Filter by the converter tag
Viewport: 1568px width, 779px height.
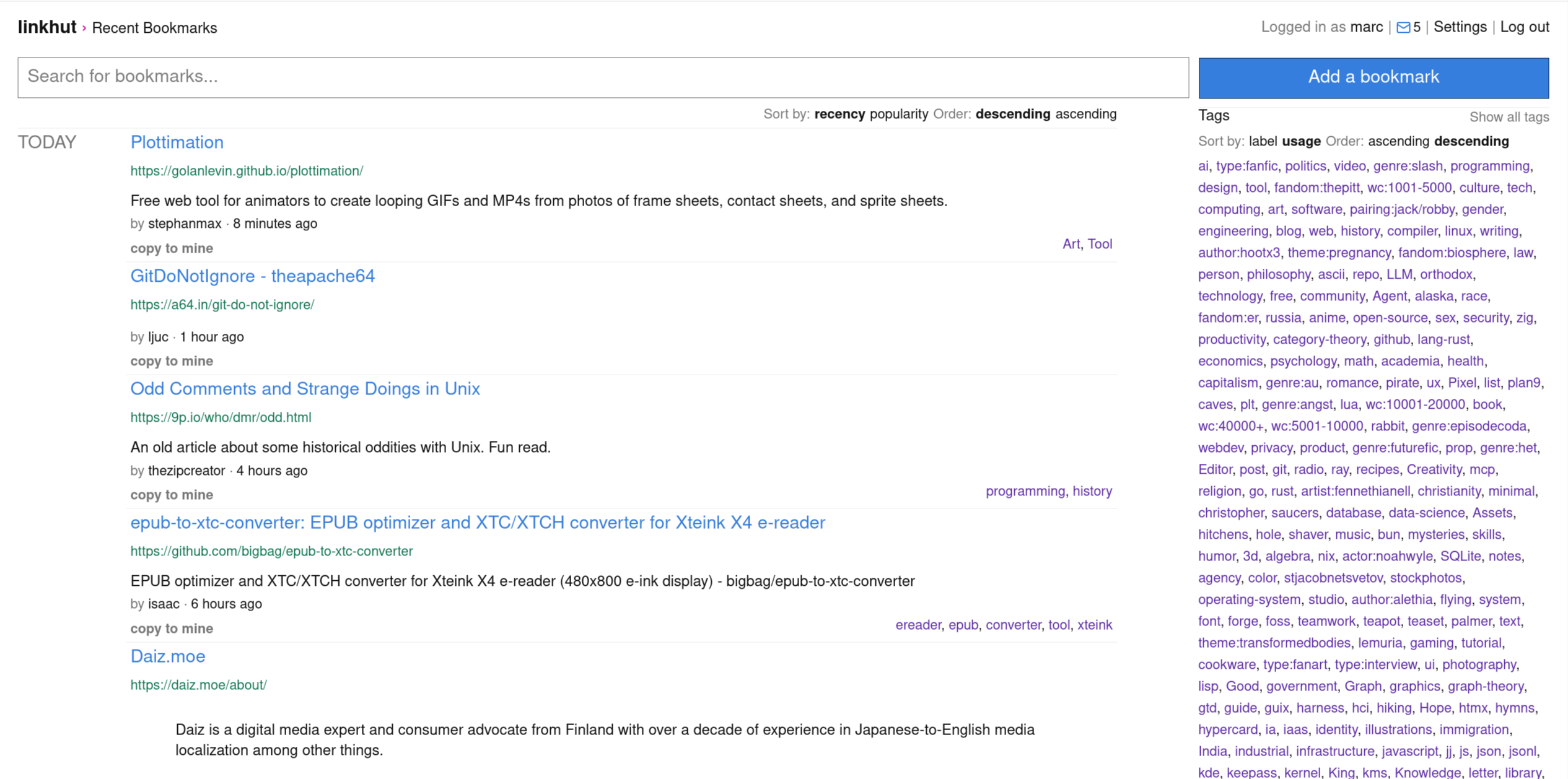[1013, 625]
